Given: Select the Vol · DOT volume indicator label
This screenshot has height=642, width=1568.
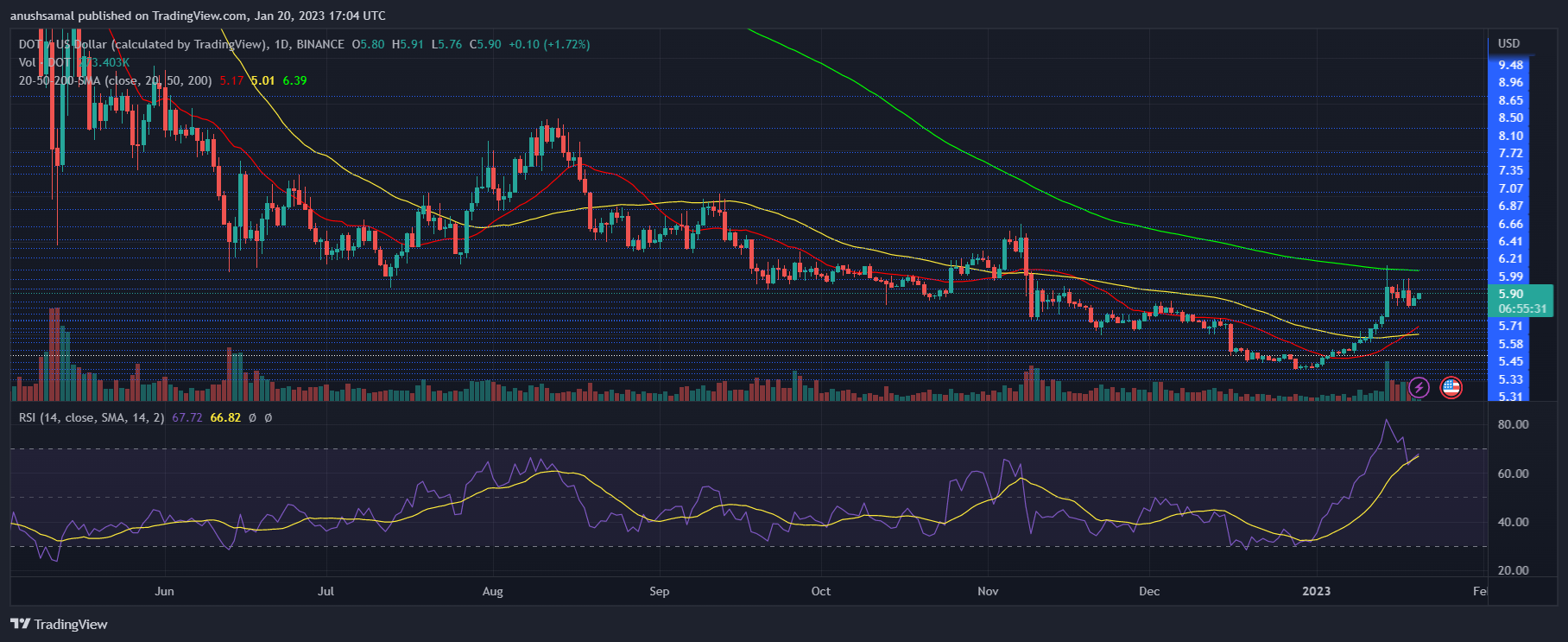Looking at the screenshot, I should click(x=45, y=62).
